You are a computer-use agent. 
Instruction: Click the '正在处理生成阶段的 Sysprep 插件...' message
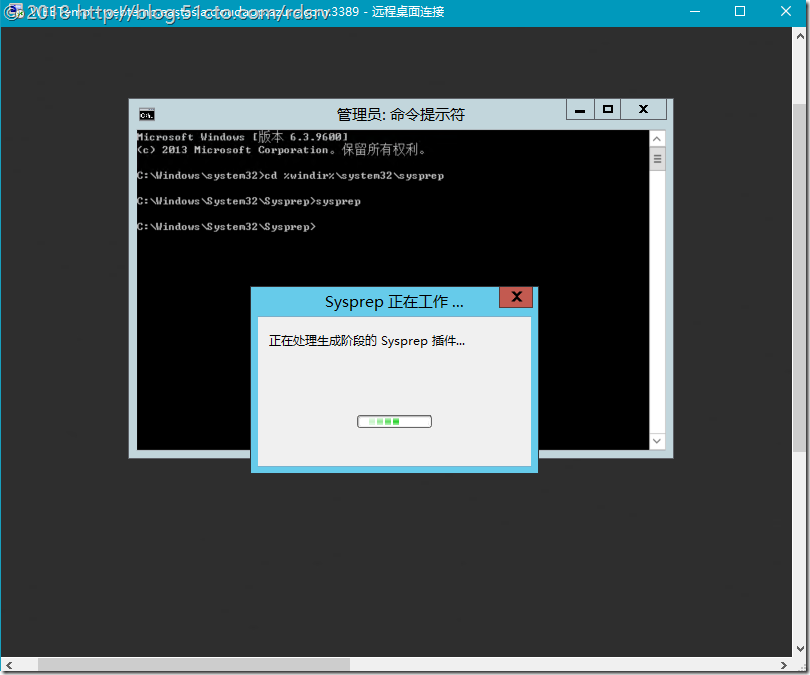pyautogui.click(x=367, y=341)
